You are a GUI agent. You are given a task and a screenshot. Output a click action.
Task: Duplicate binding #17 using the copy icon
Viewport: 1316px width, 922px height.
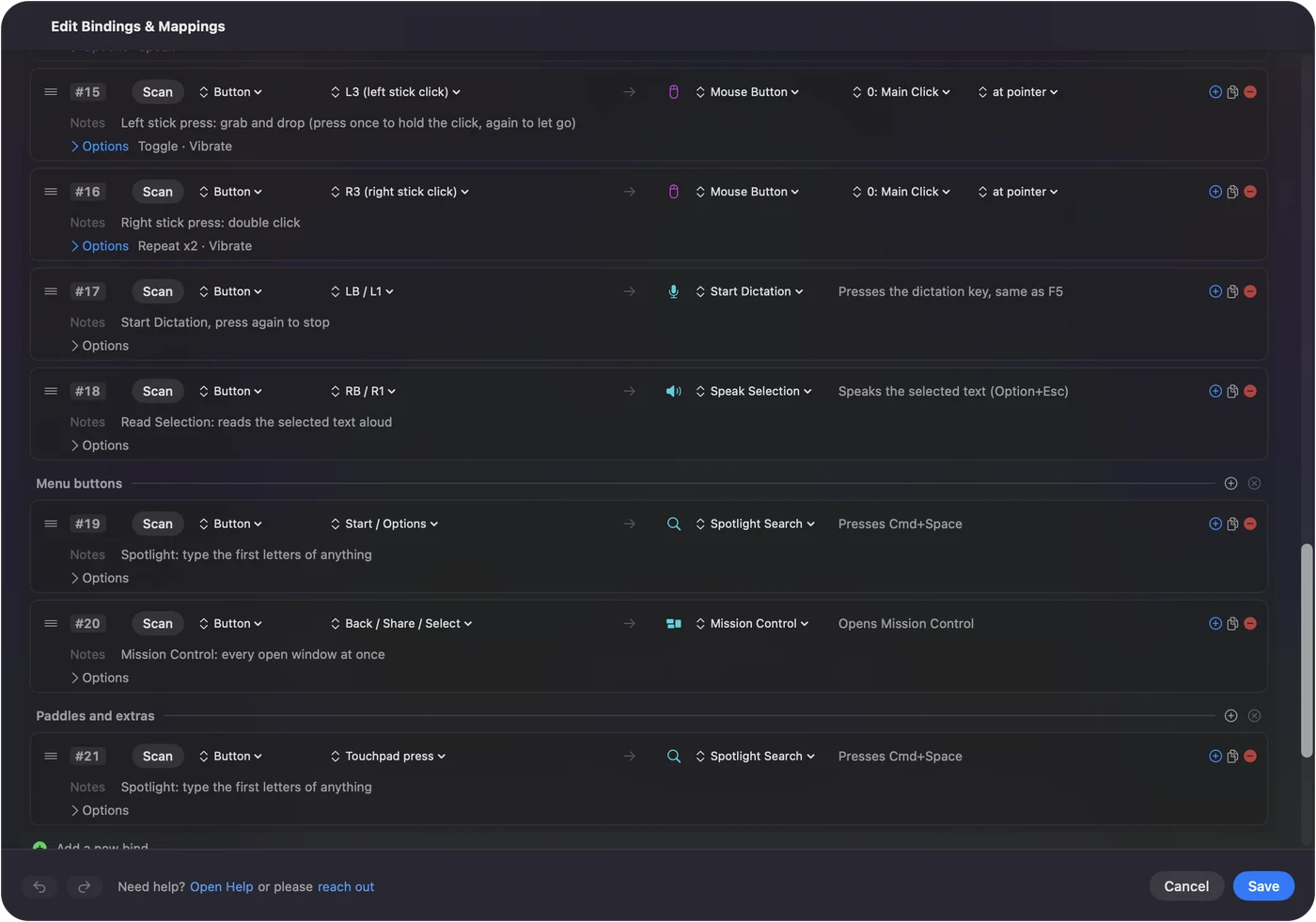pos(1232,291)
